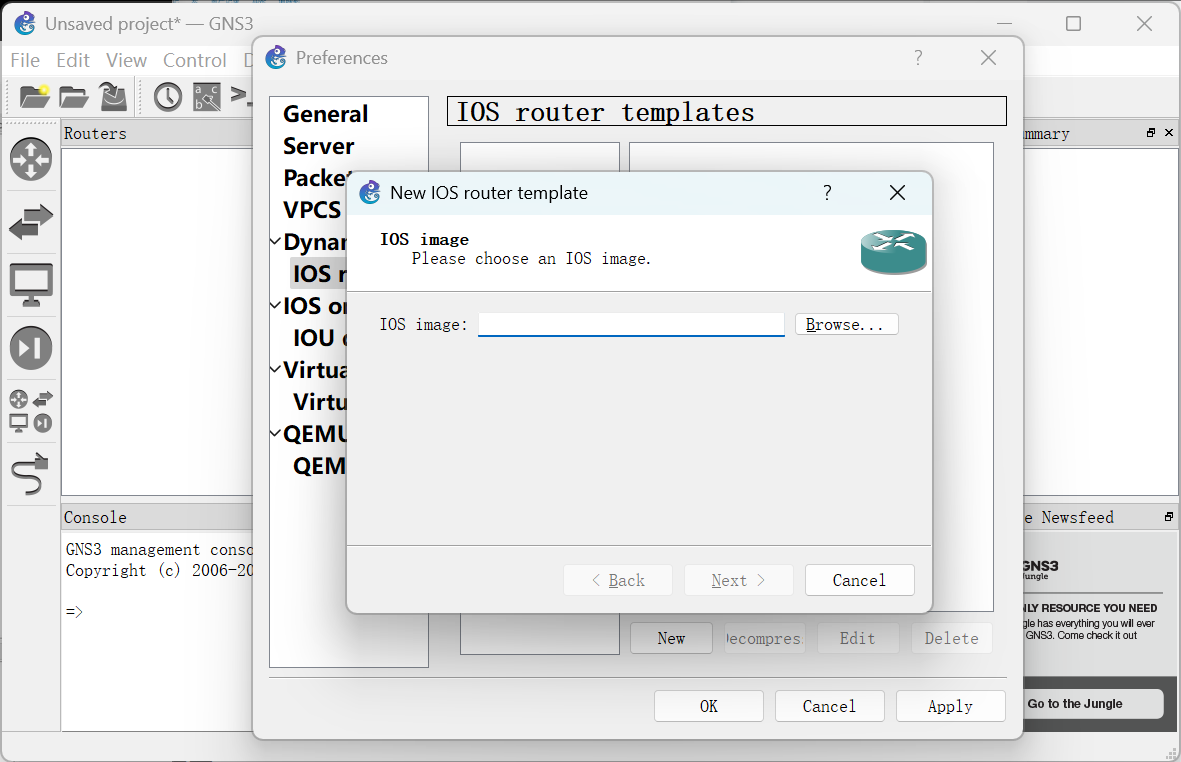This screenshot has width=1181, height=762.
Task: Float the topology summary panel icon
Action: tap(1151, 133)
